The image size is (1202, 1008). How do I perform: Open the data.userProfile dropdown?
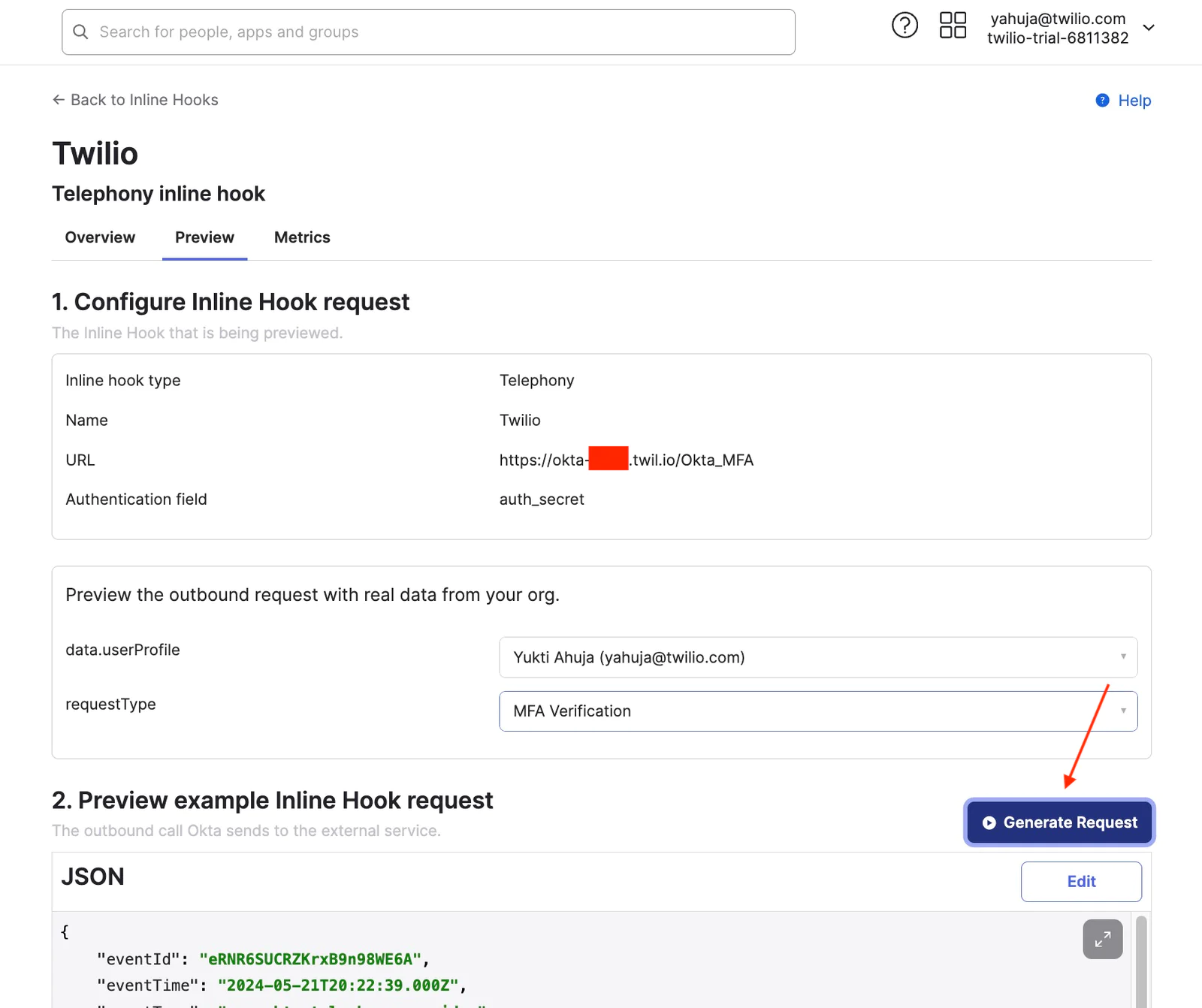click(x=817, y=657)
